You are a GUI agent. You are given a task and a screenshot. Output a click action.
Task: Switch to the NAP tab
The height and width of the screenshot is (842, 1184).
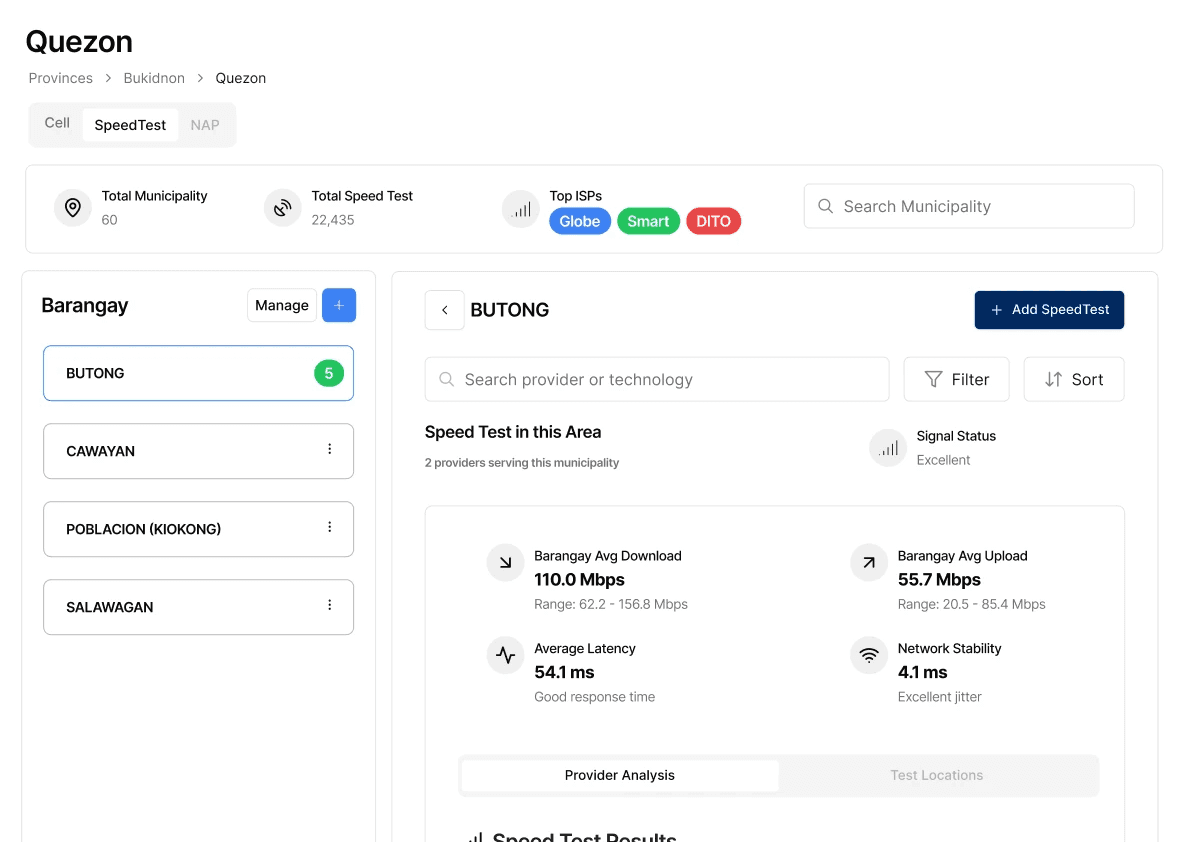(x=205, y=125)
